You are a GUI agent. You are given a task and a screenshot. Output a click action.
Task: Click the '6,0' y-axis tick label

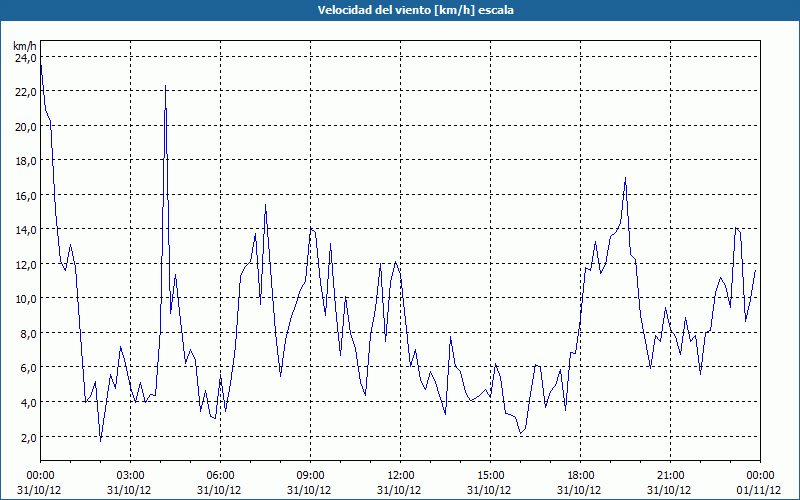pyautogui.click(x=28, y=368)
